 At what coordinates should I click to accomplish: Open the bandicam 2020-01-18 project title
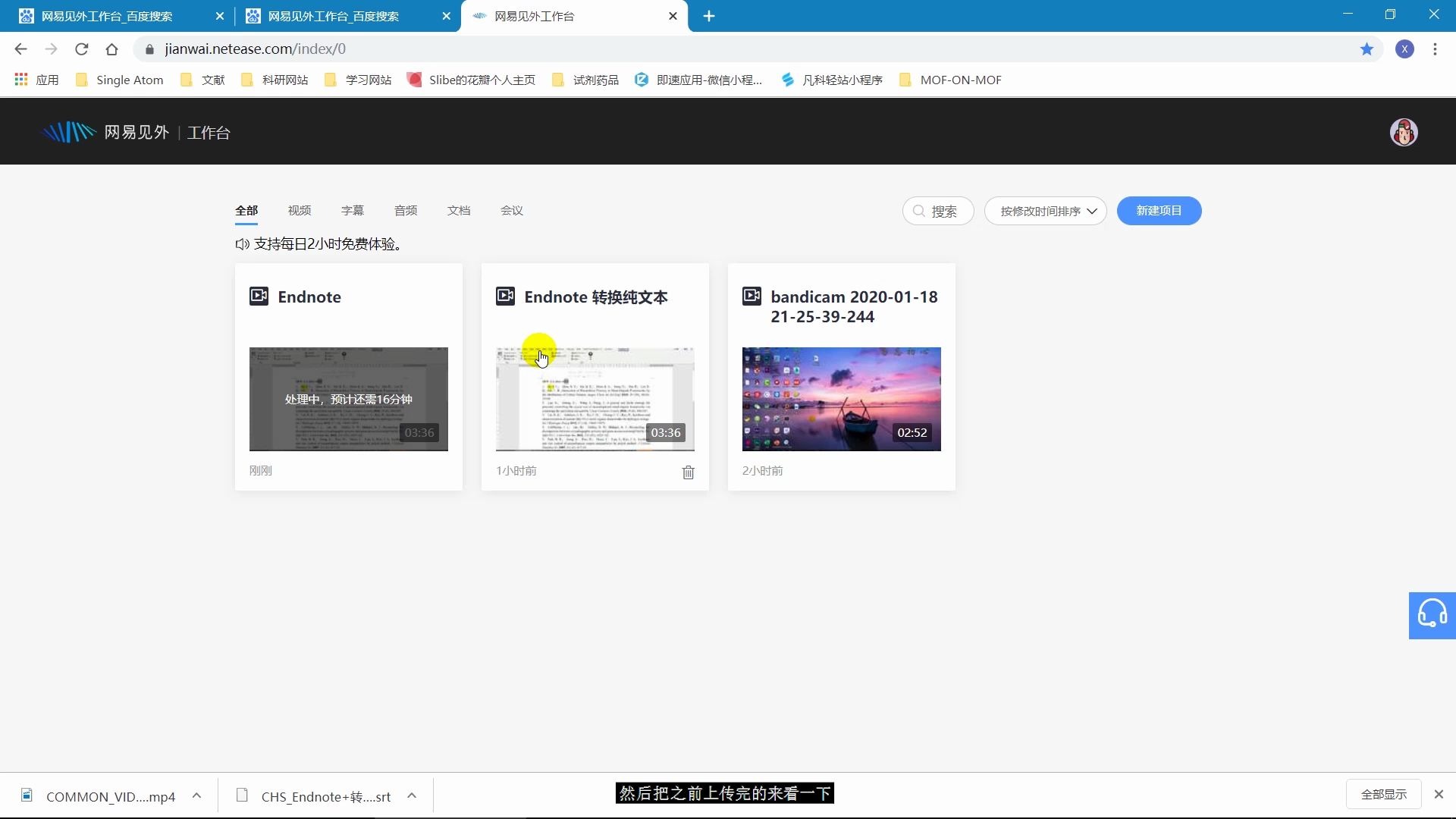(855, 306)
